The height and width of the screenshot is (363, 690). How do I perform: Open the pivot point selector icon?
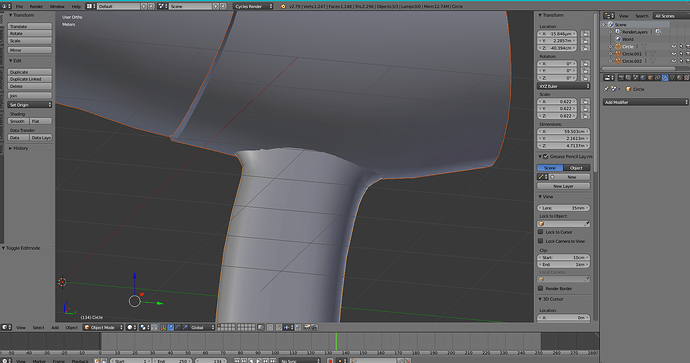[x=144, y=327]
